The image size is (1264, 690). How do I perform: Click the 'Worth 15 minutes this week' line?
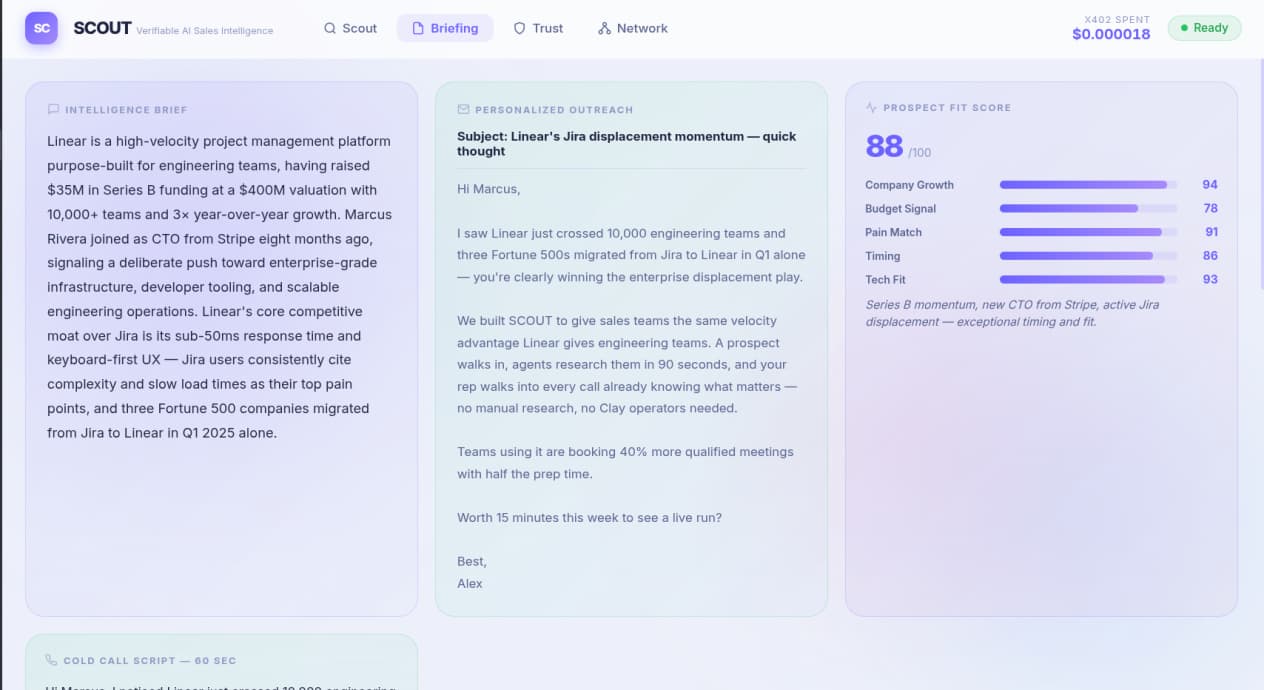pos(589,518)
